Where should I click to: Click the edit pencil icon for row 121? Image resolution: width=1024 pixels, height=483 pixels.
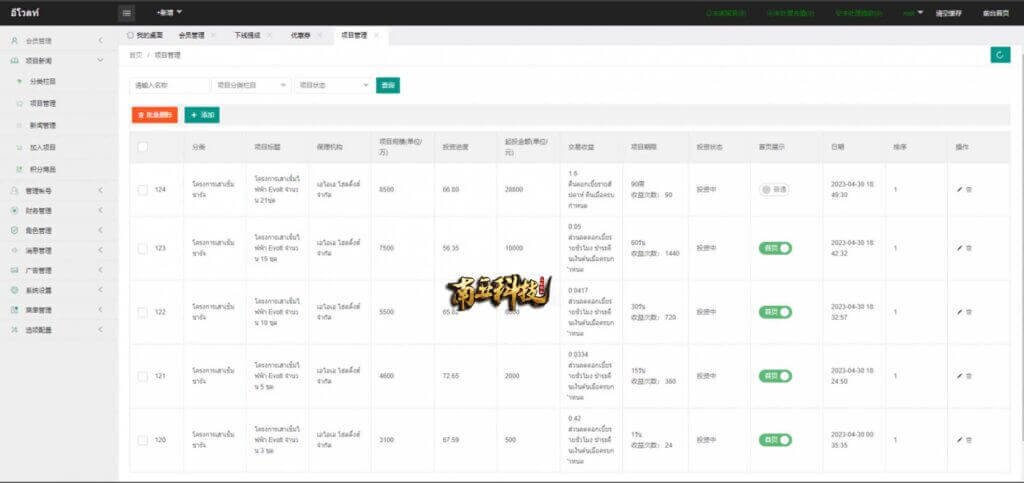[959, 376]
